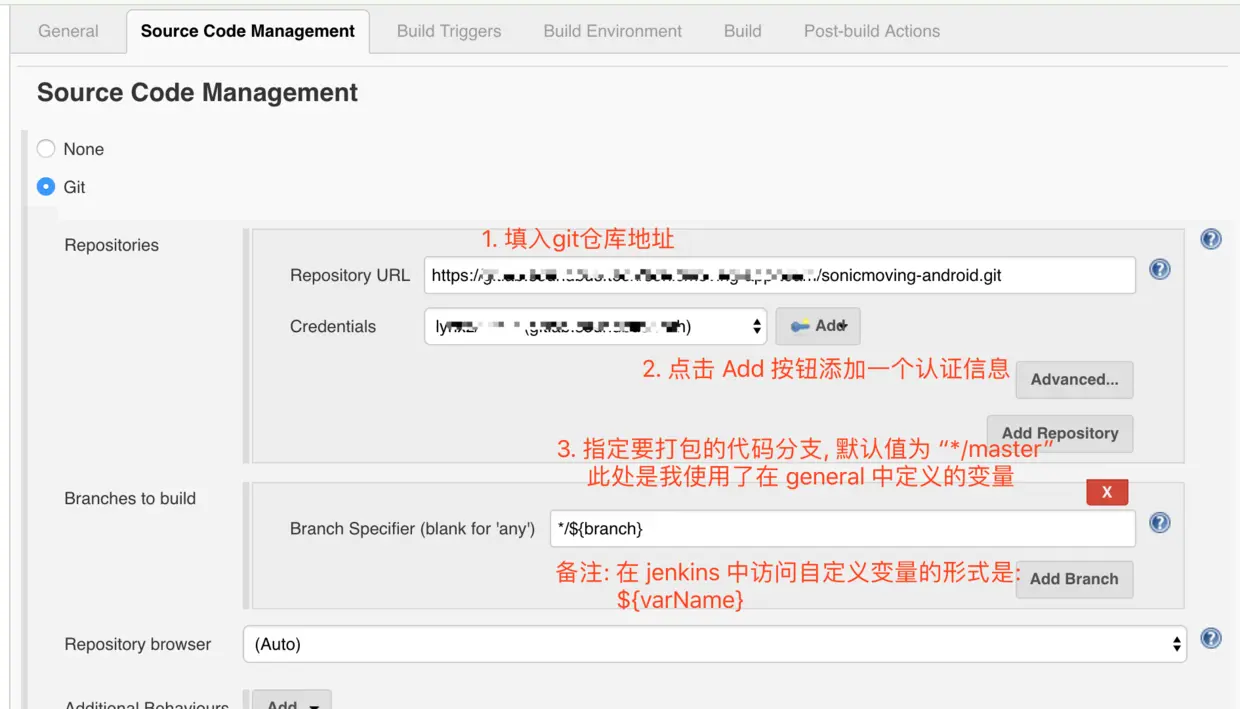Click help icon at top of Repositories section
Image resolution: width=1240 pixels, height=709 pixels.
[x=1211, y=239]
